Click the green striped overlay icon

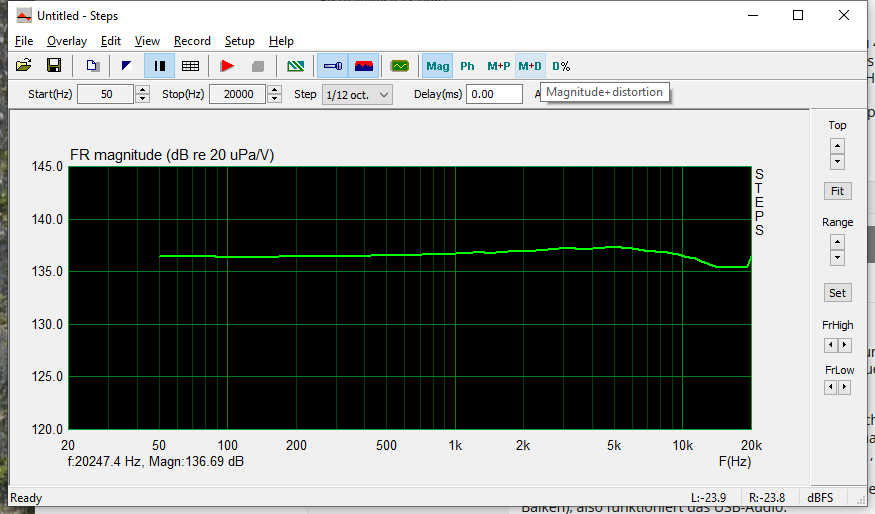[x=295, y=66]
